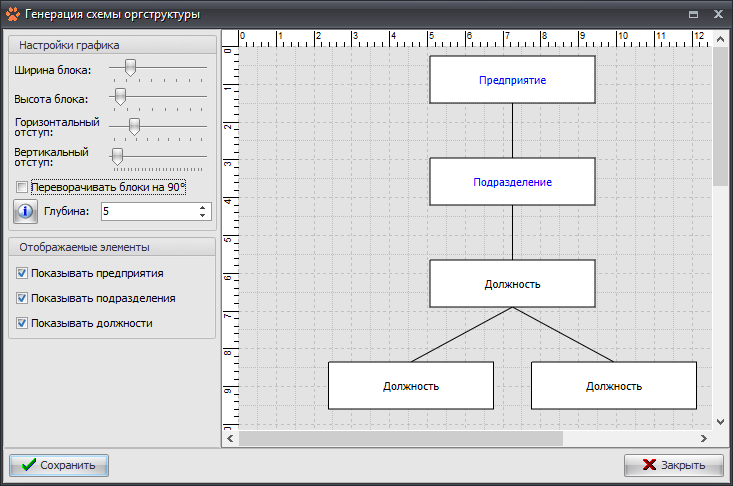
Task: Click the Горизонтальный отступ slider handle
Action: pos(134,126)
